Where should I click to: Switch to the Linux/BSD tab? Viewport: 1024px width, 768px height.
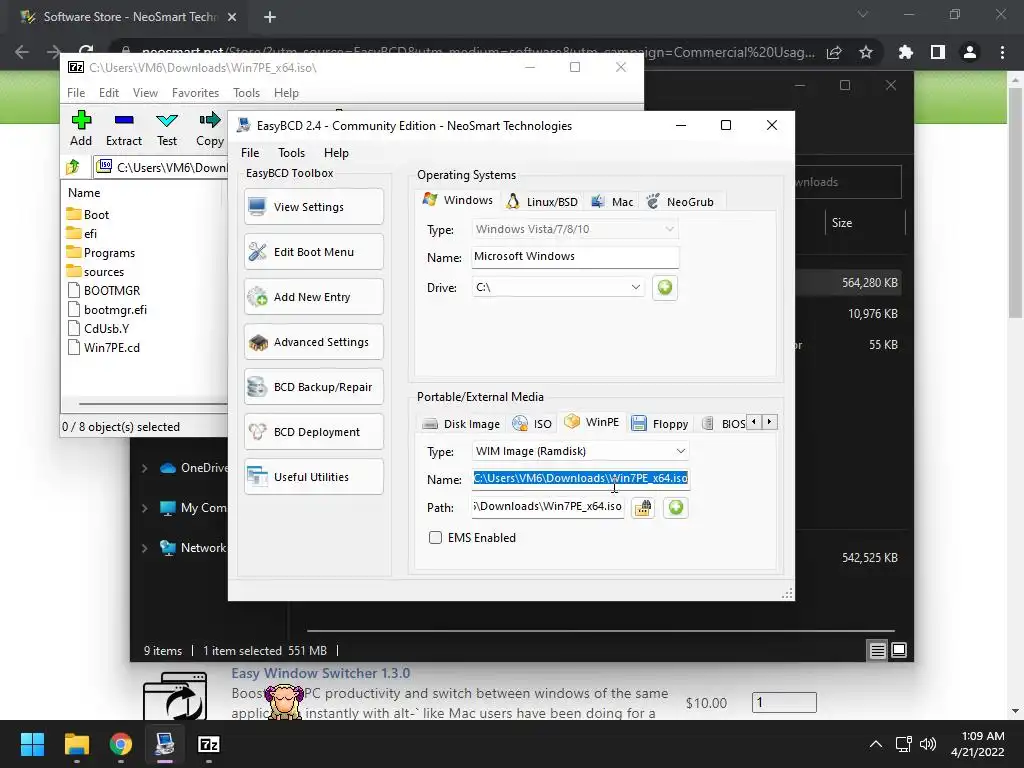(543, 202)
